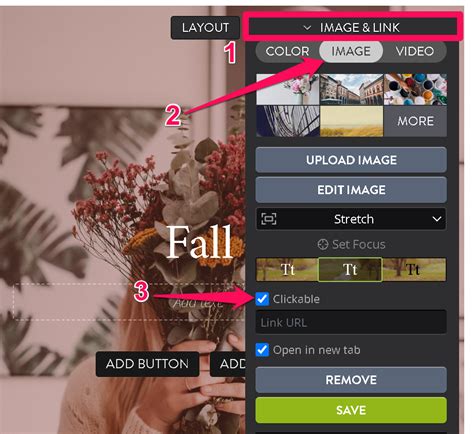The image size is (474, 434).
Task: Switch to the COLOR tab
Action: [x=287, y=51]
